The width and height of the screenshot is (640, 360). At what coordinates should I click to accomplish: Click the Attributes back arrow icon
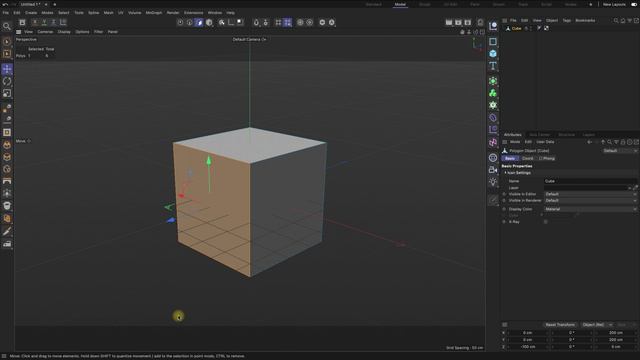click(589, 142)
